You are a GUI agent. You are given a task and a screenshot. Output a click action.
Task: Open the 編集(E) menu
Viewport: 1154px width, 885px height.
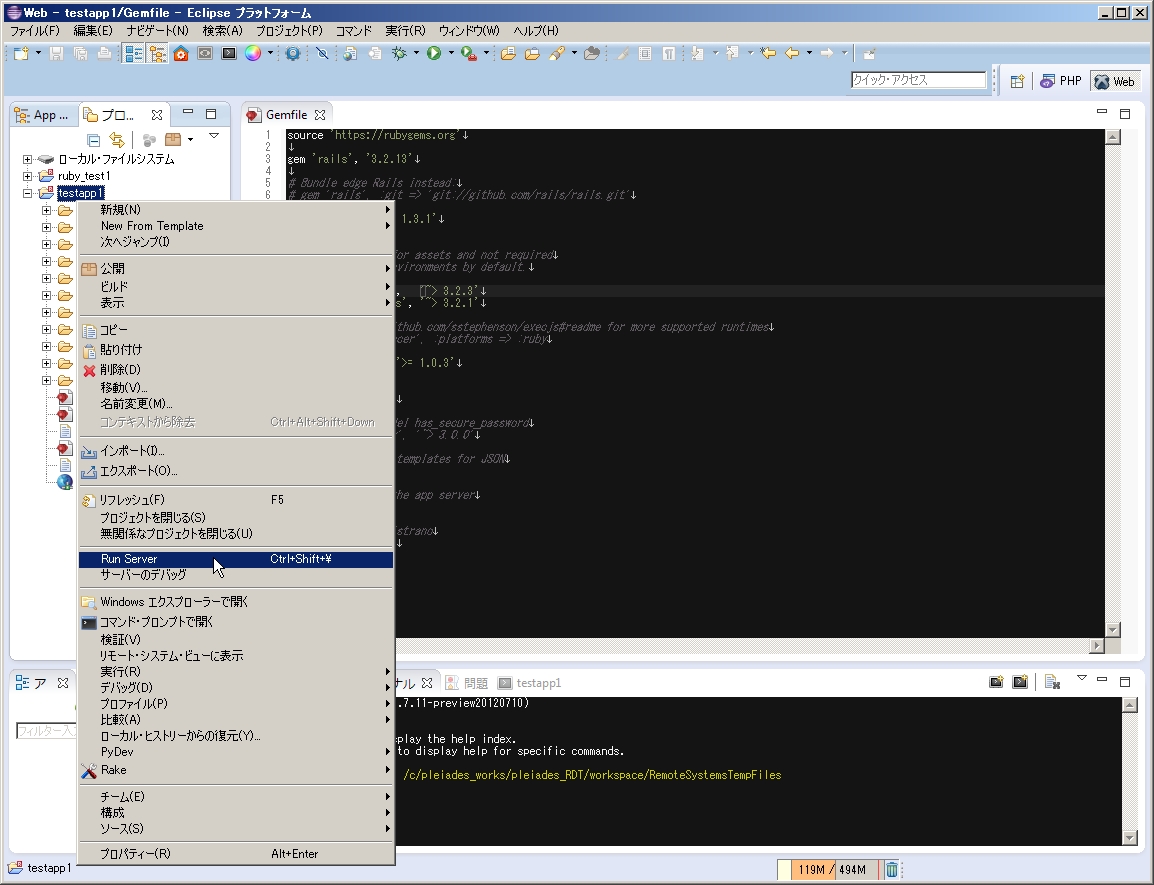click(x=93, y=31)
